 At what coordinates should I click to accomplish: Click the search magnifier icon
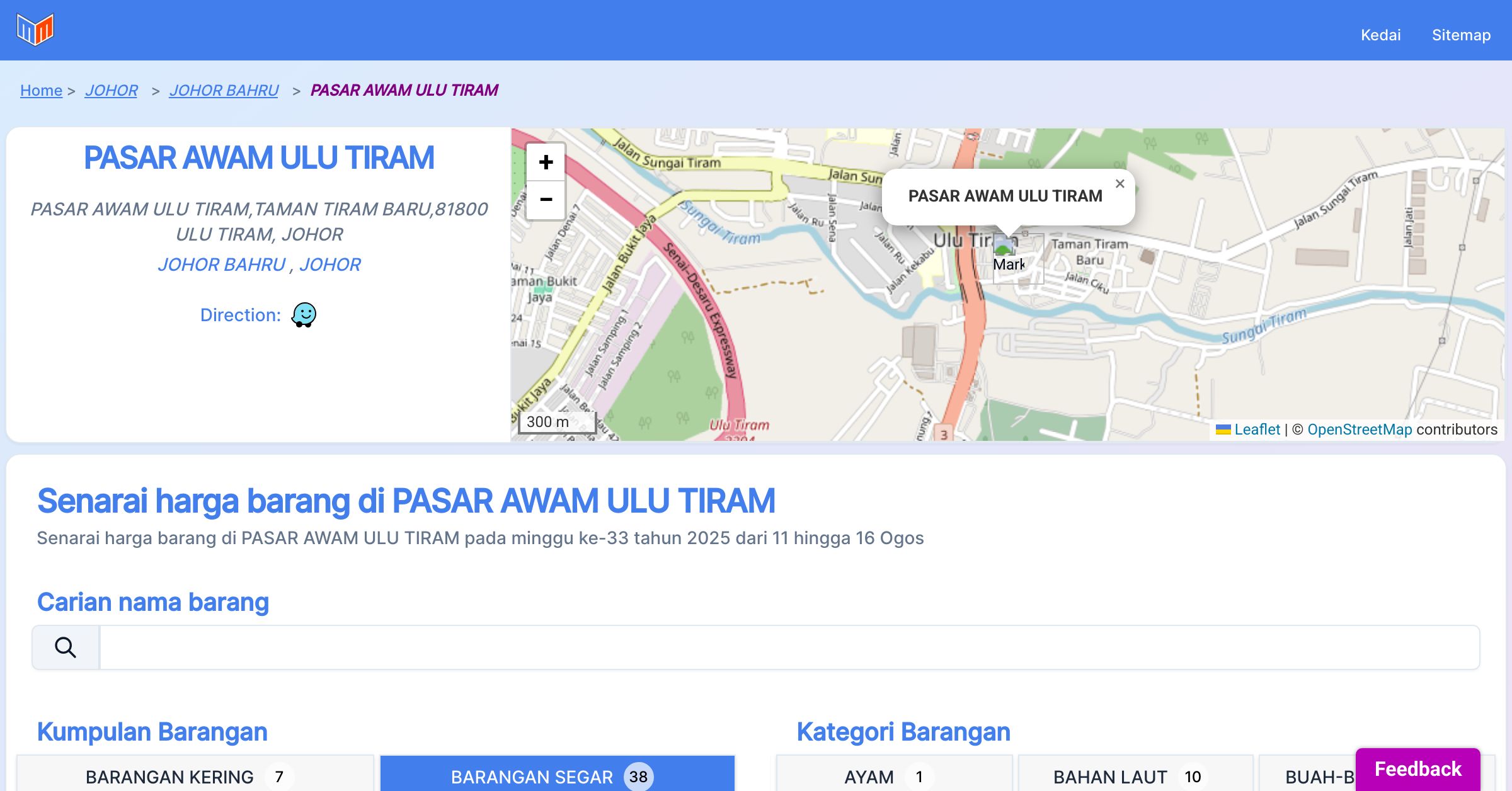66,647
